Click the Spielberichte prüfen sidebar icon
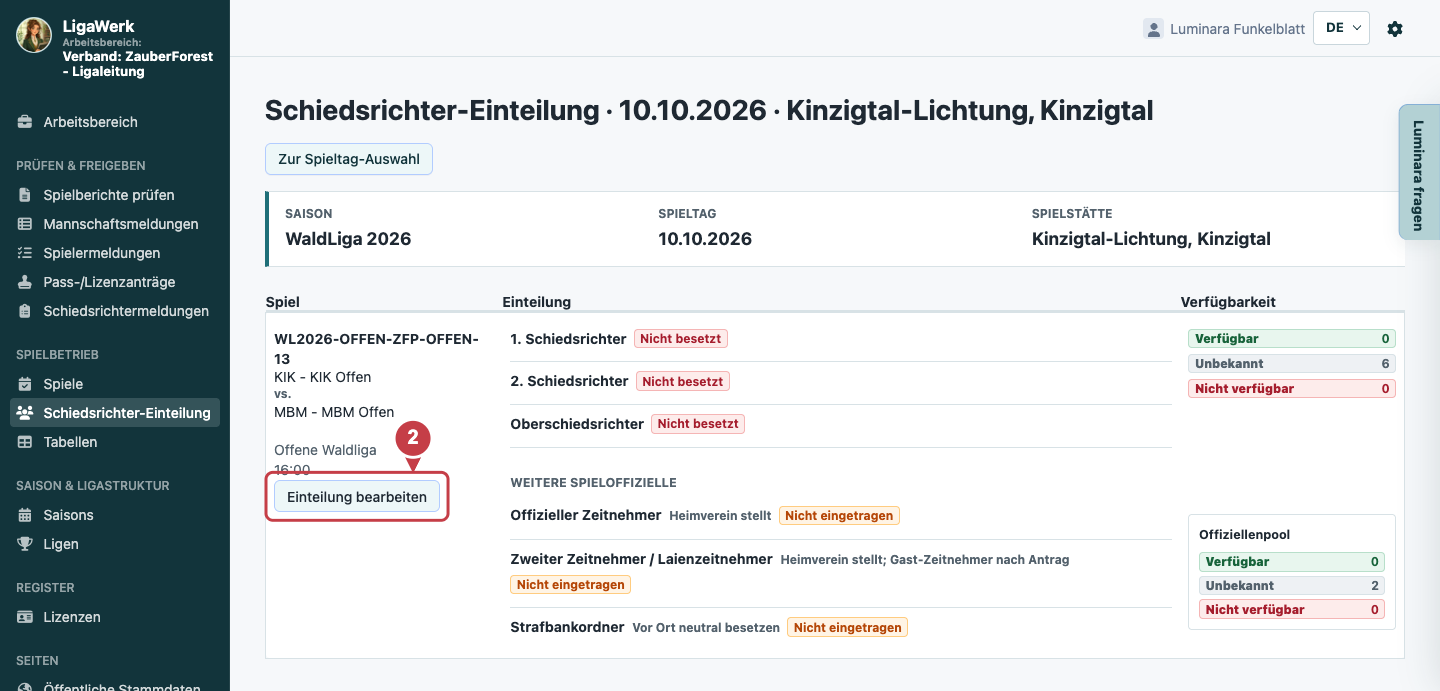The height and width of the screenshot is (691, 1440). [25, 195]
